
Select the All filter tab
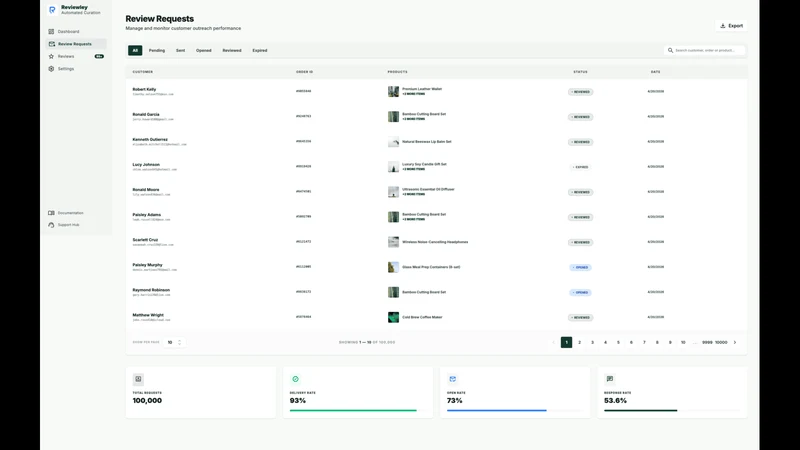click(135, 51)
